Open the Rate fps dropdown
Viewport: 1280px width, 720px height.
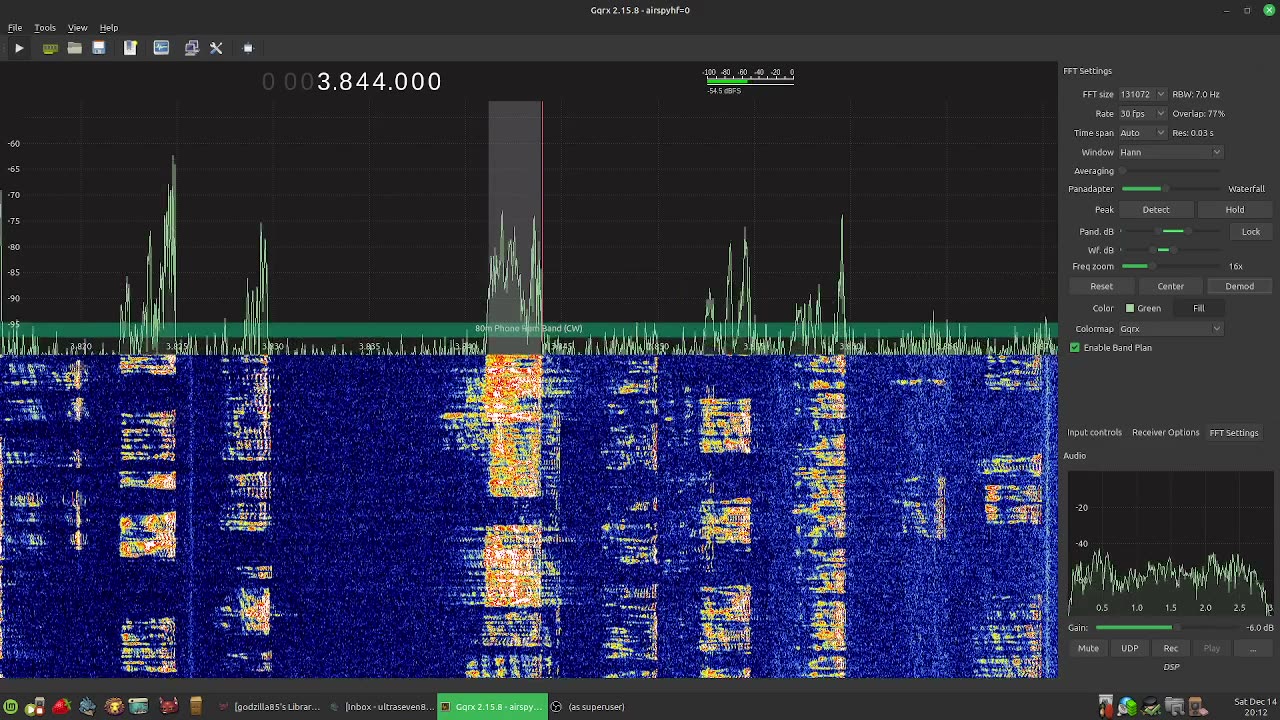[1142, 114]
